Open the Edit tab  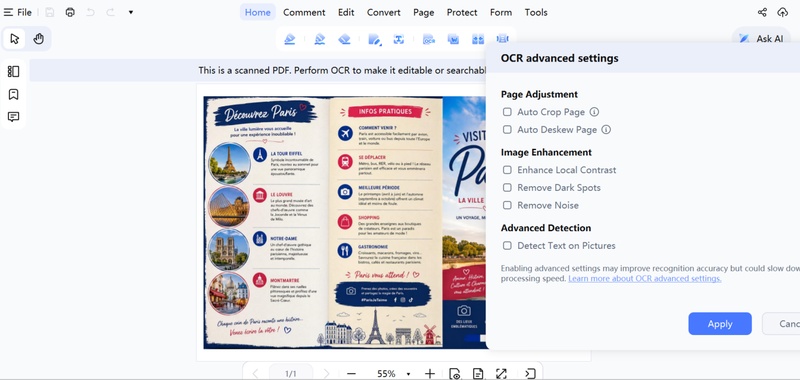coord(346,12)
